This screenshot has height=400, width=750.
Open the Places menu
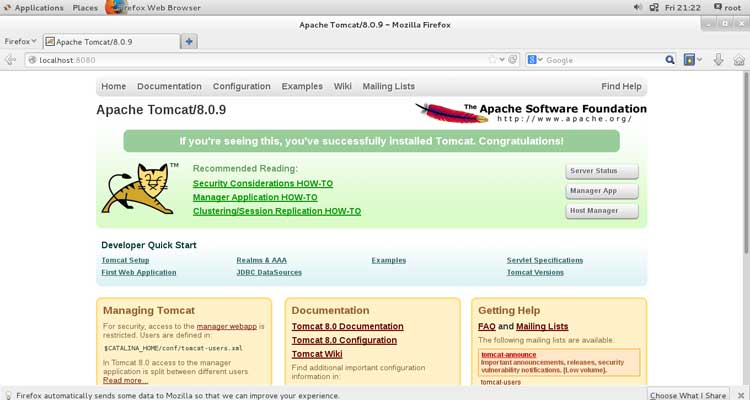point(85,8)
